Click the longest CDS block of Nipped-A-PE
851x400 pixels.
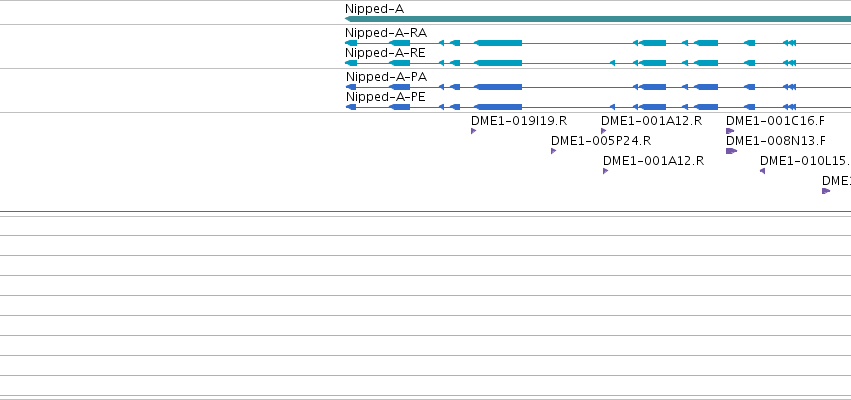click(498, 107)
